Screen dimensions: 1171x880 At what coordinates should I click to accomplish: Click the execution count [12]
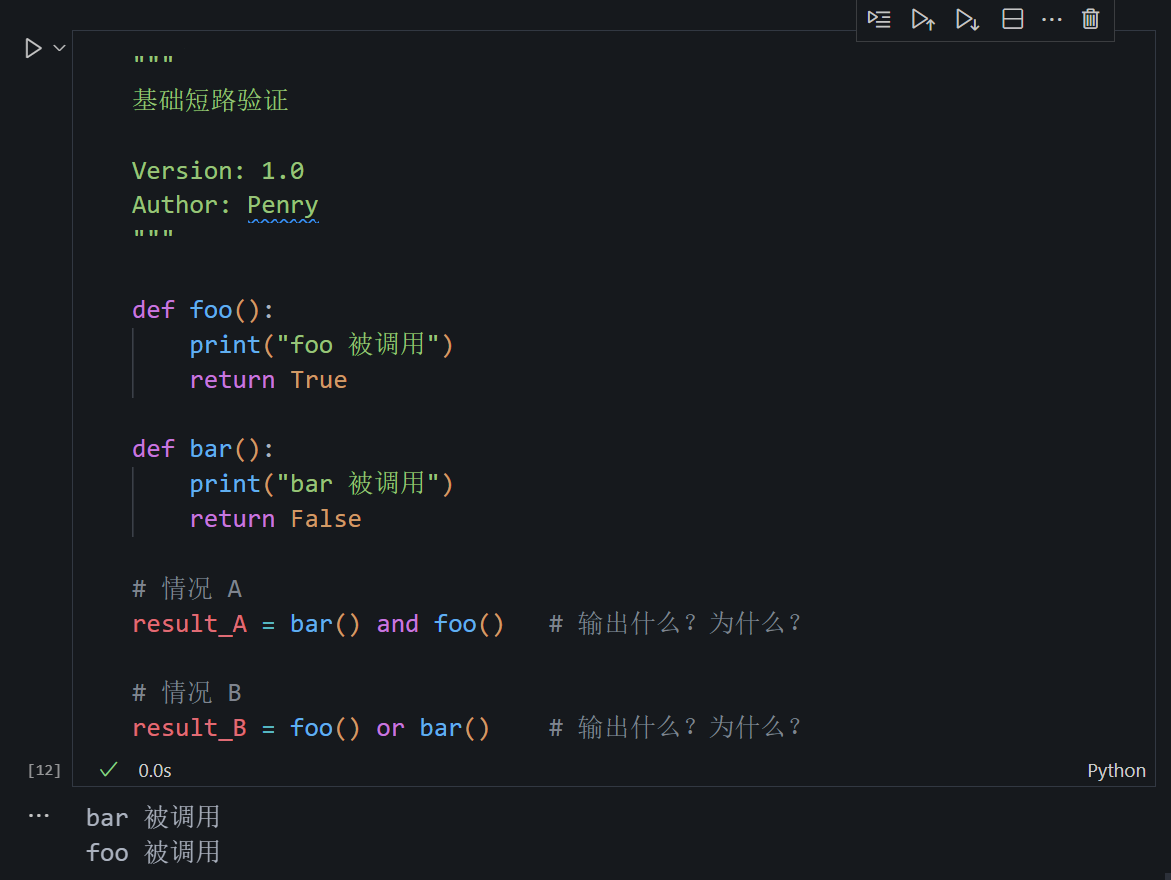[x=44, y=770]
